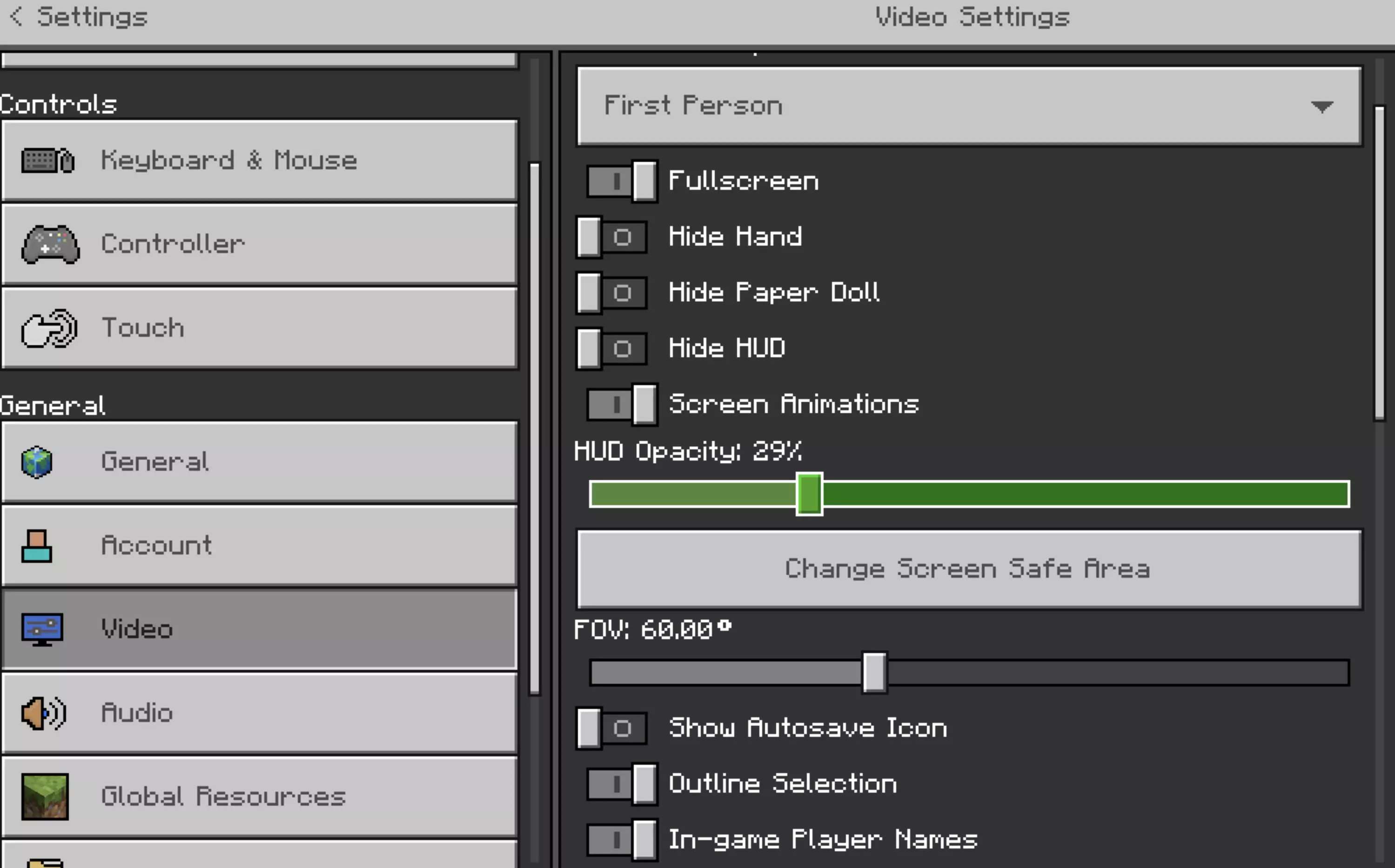The image size is (1395, 868).
Task: Click the keyboard and mouse icon
Action: (47, 160)
